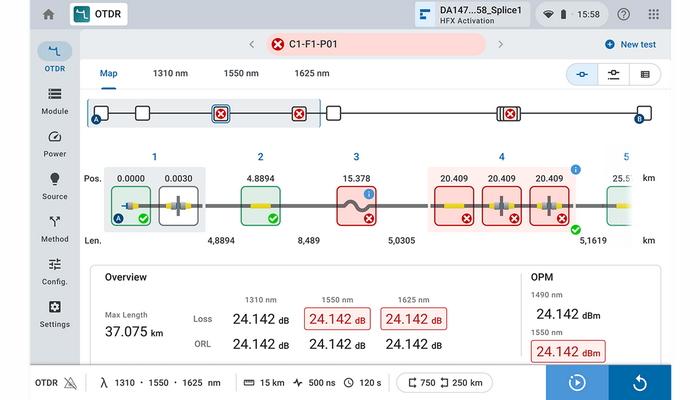
Task: Open Config. in the sidebar
Action: click(x=55, y=271)
